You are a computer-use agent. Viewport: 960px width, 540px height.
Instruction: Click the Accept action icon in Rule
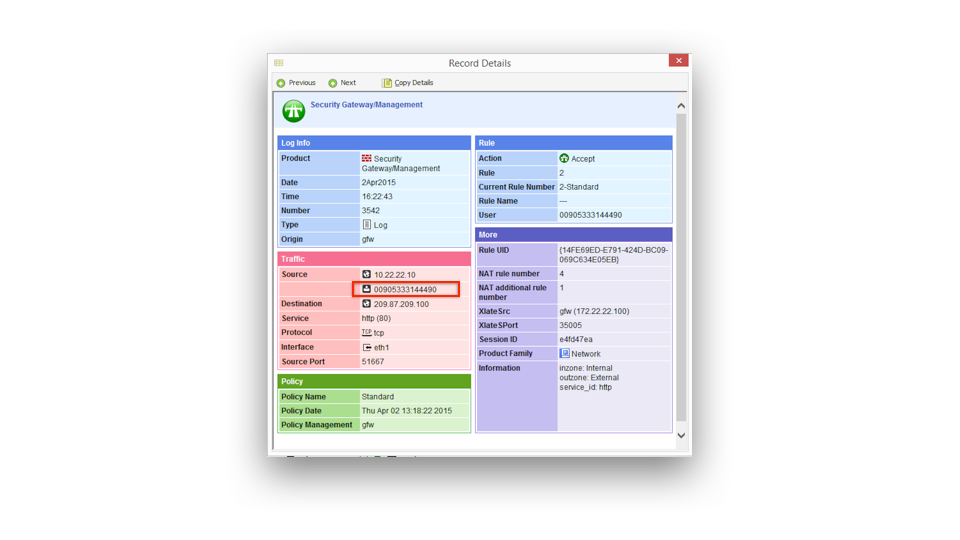tap(564, 159)
